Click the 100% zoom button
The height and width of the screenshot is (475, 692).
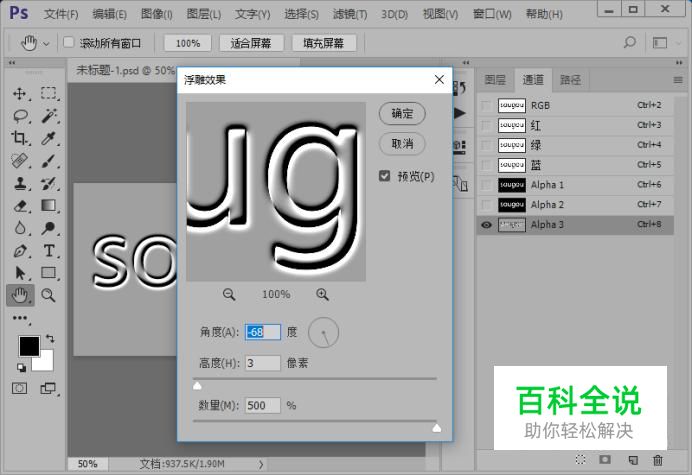pyautogui.click(x=188, y=43)
